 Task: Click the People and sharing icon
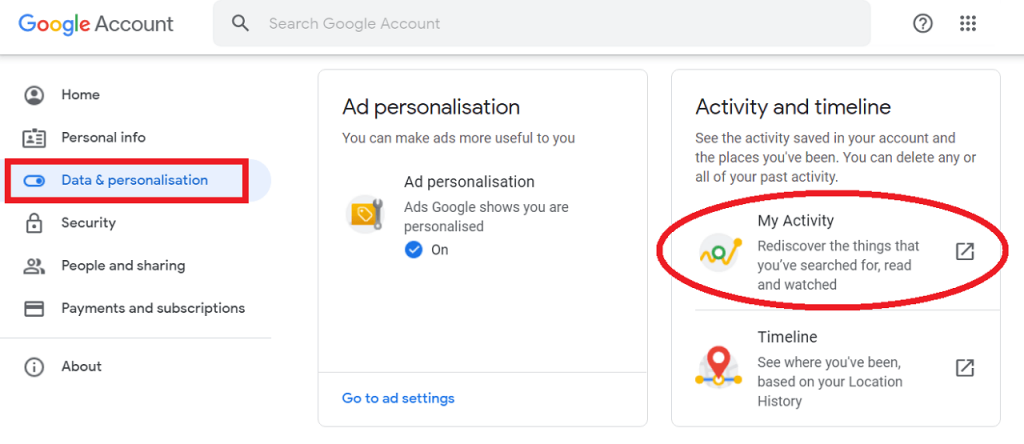pyautogui.click(x=34, y=266)
